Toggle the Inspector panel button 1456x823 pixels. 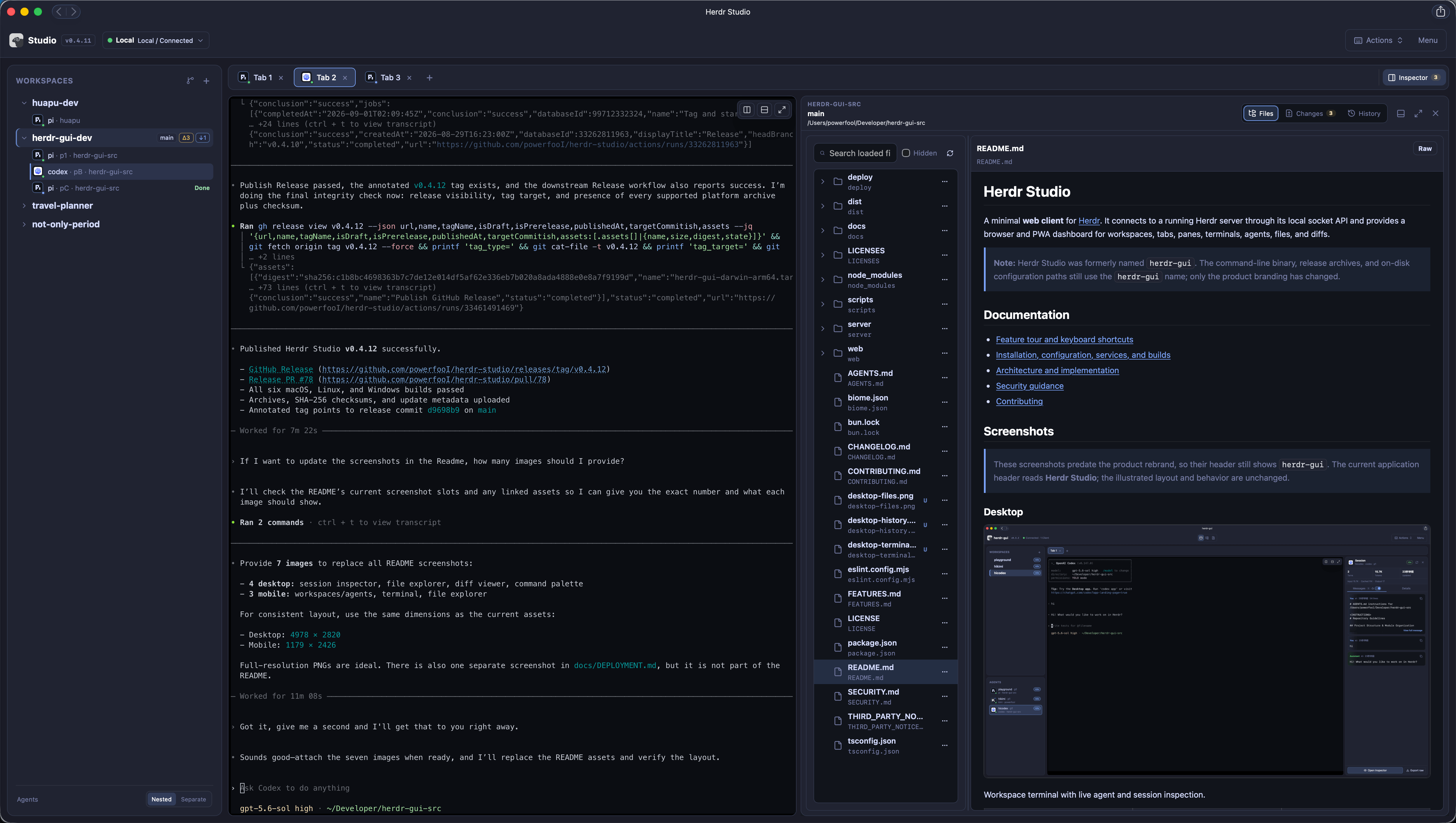(1414, 77)
